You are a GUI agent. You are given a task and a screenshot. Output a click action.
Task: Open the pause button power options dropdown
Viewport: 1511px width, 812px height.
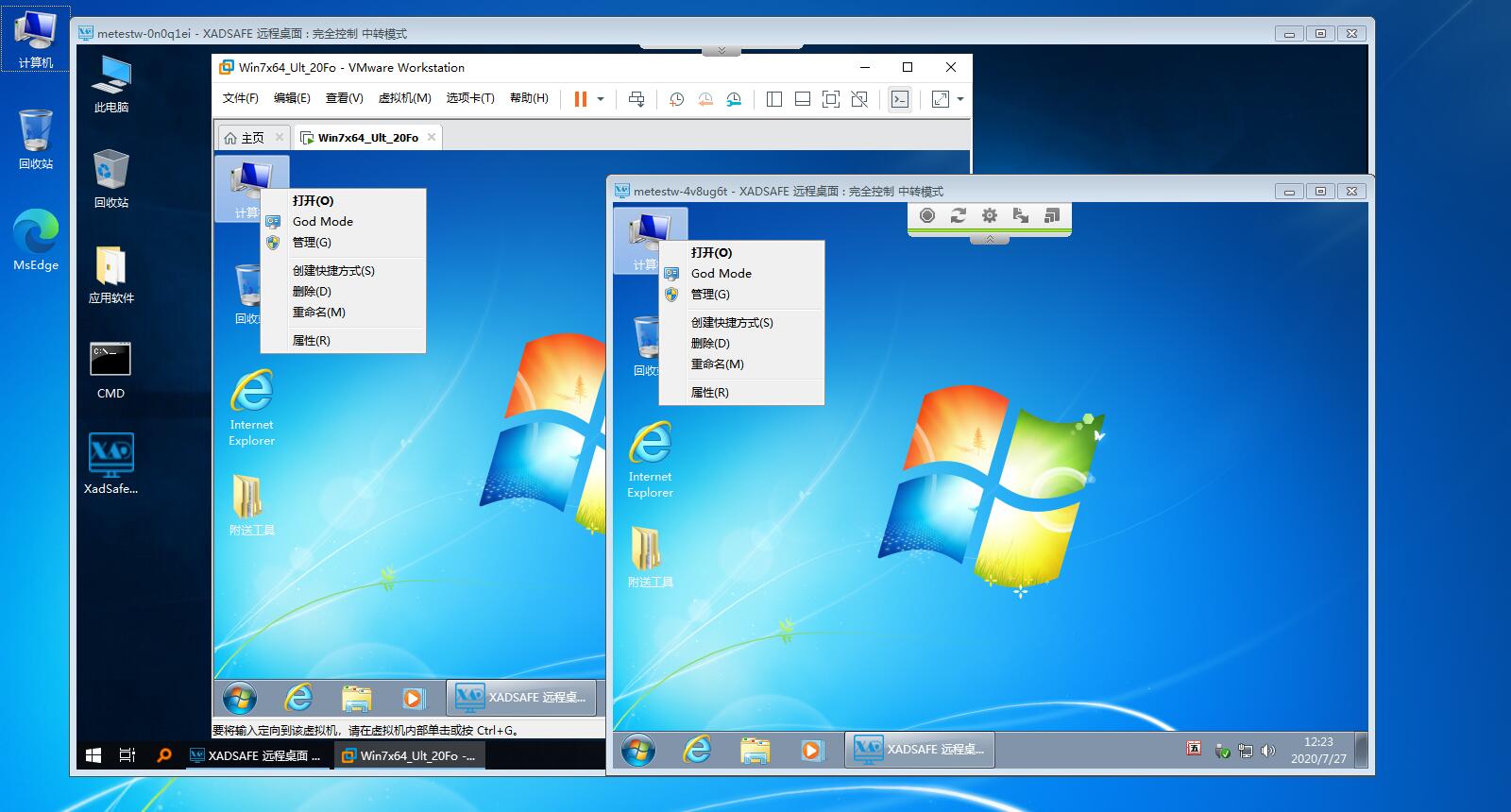point(601,99)
